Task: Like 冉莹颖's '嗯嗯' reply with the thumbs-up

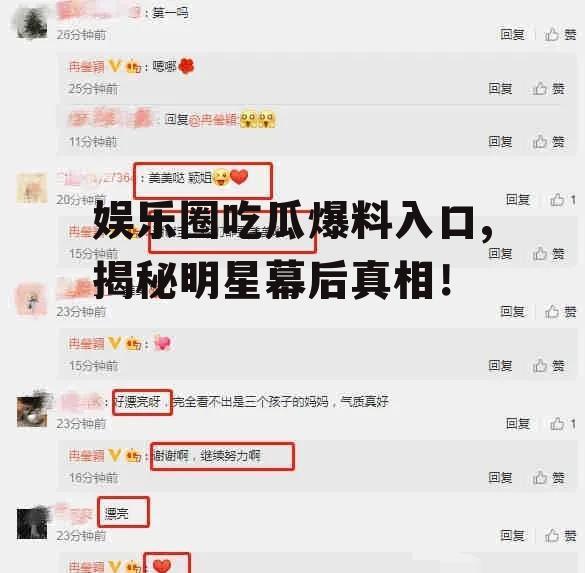Action: [548, 89]
